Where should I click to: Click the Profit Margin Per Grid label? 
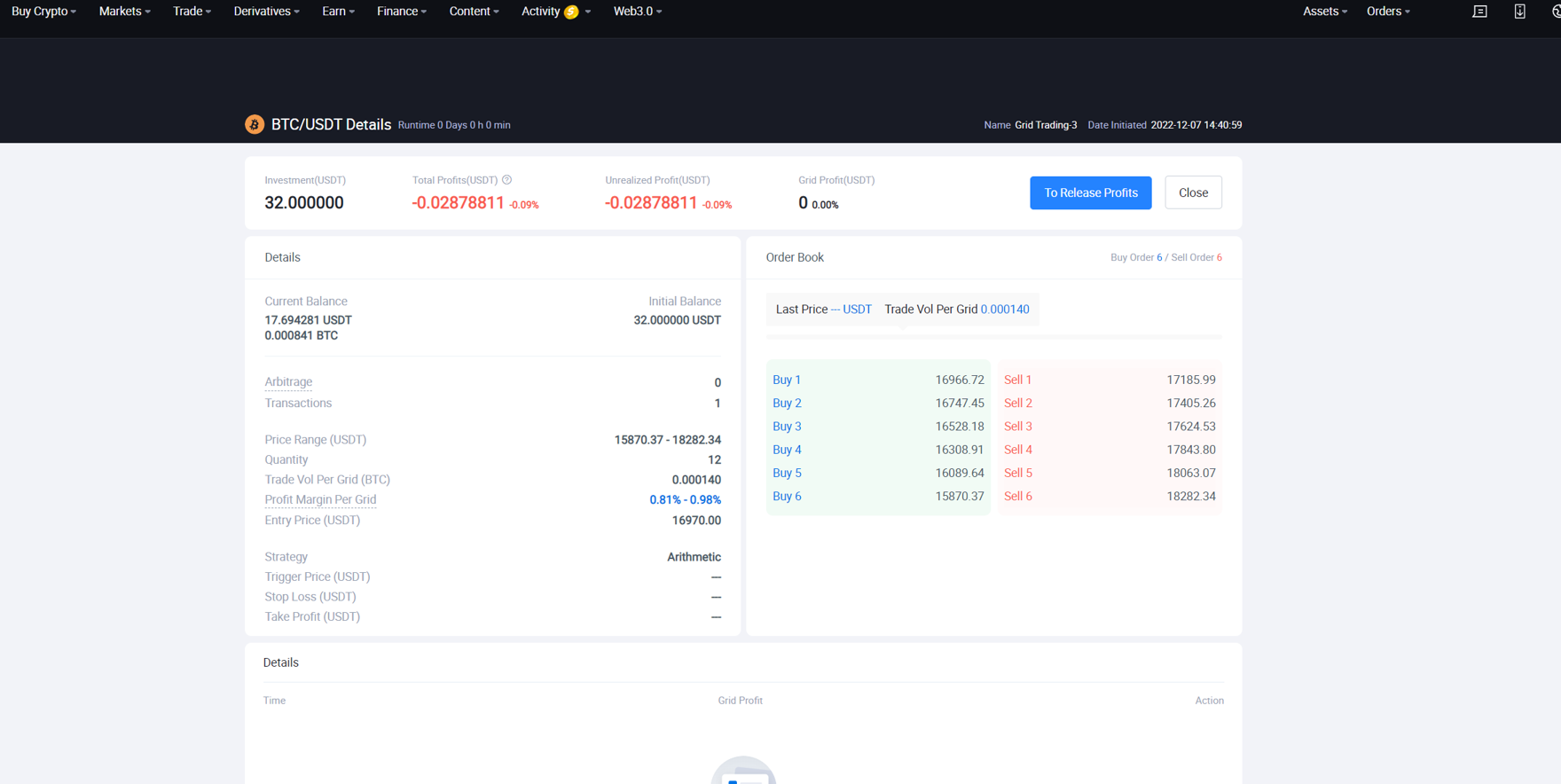coord(320,500)
